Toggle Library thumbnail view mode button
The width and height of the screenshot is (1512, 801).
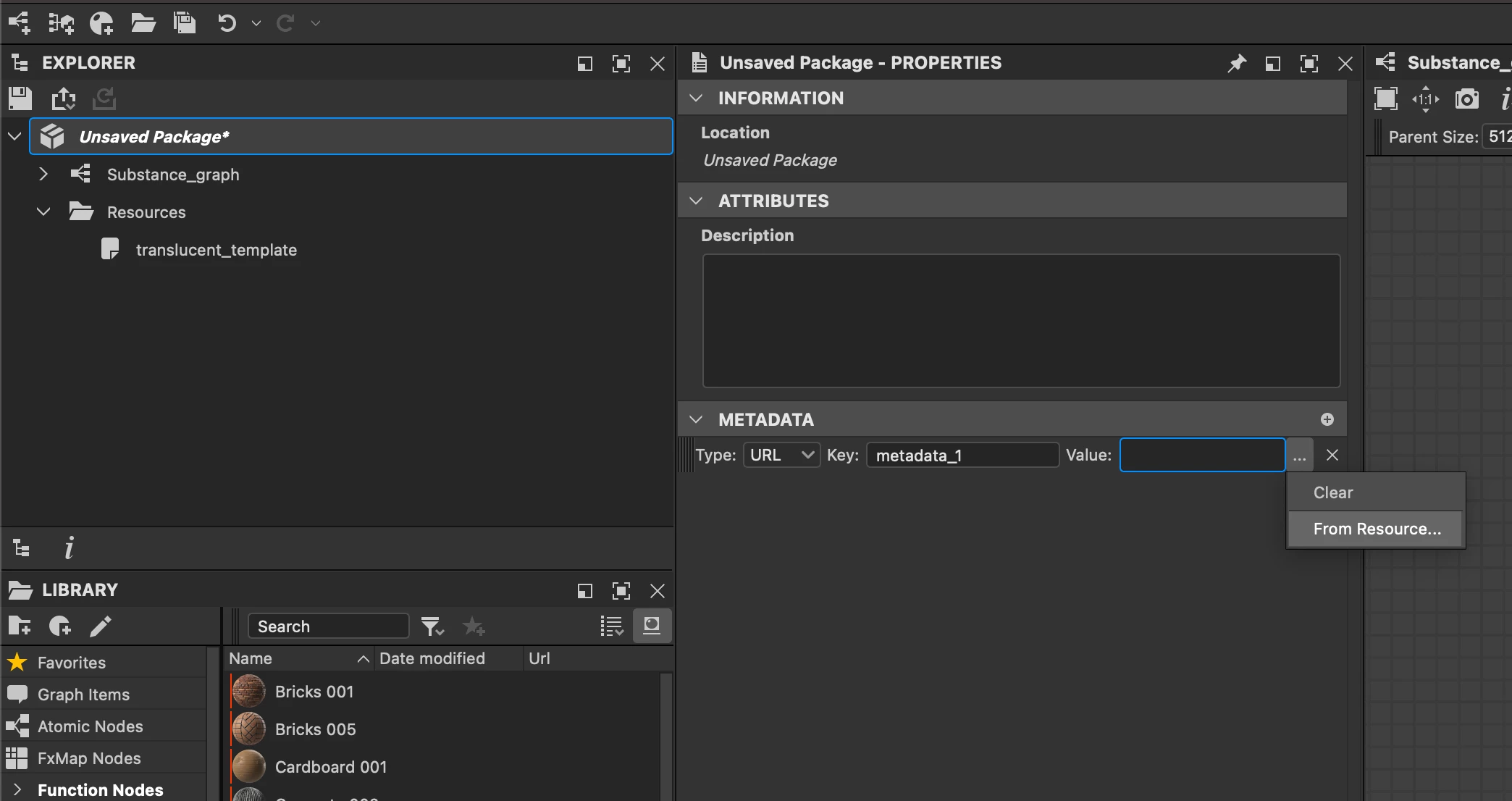click(652, 626)
